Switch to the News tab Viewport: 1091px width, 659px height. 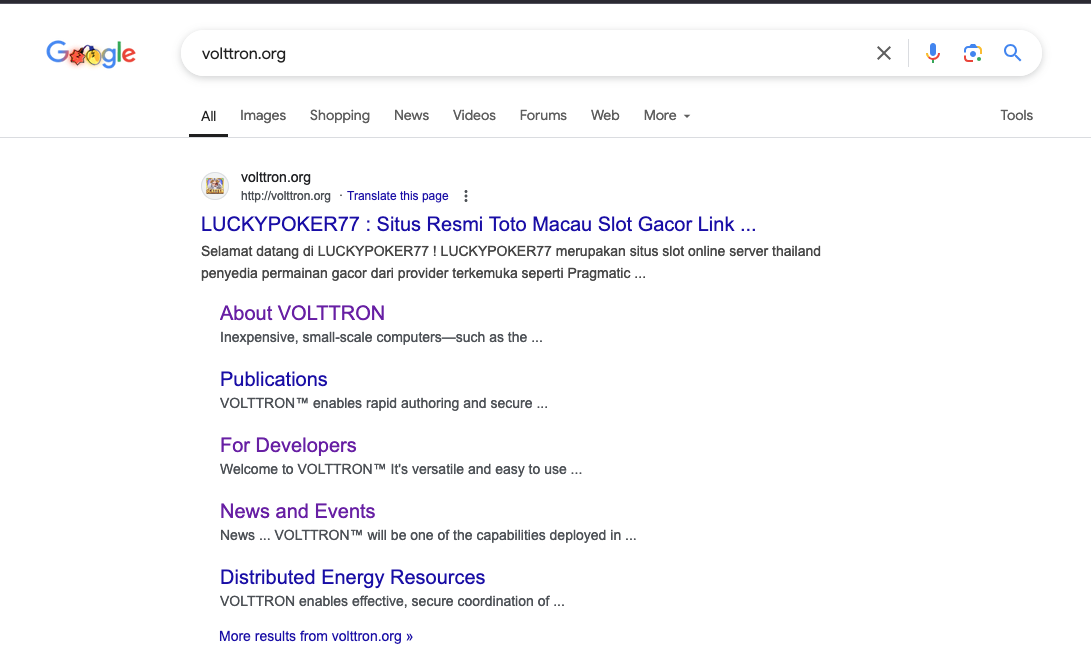(411, 116)
